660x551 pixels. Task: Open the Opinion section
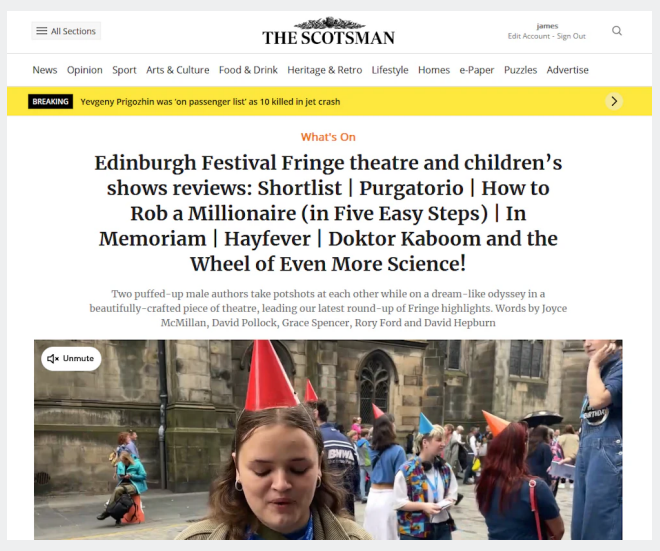[x=85, y=70]
